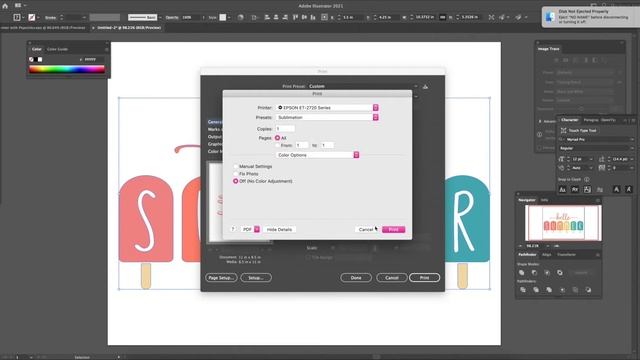Click Cancel in Illustrator Print dialog

point(391,278)
